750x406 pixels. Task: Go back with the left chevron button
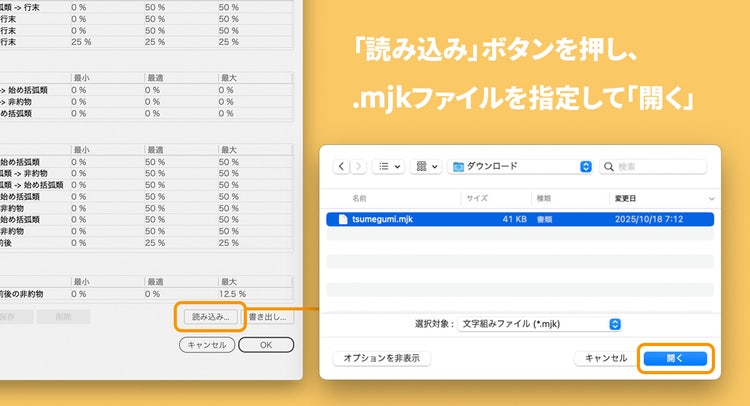[x=341, y=166]
